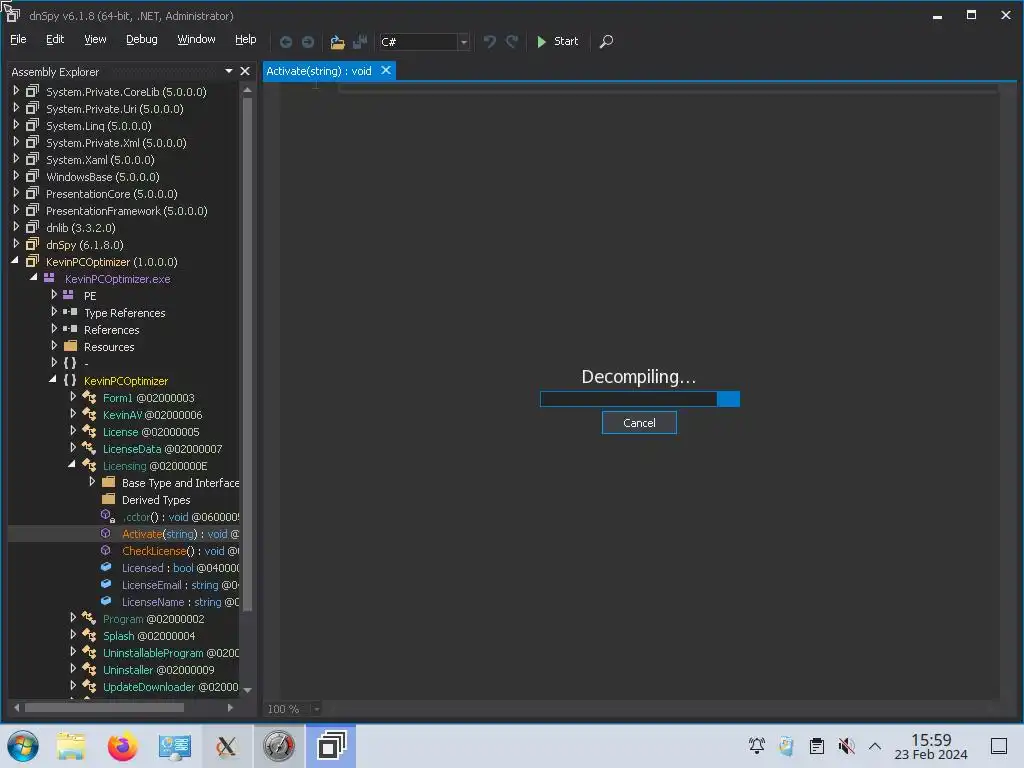The width and height of the screenshot is (1024, 768).
Task: Navigate backward with the back arrow
Action: click(285, 42)
